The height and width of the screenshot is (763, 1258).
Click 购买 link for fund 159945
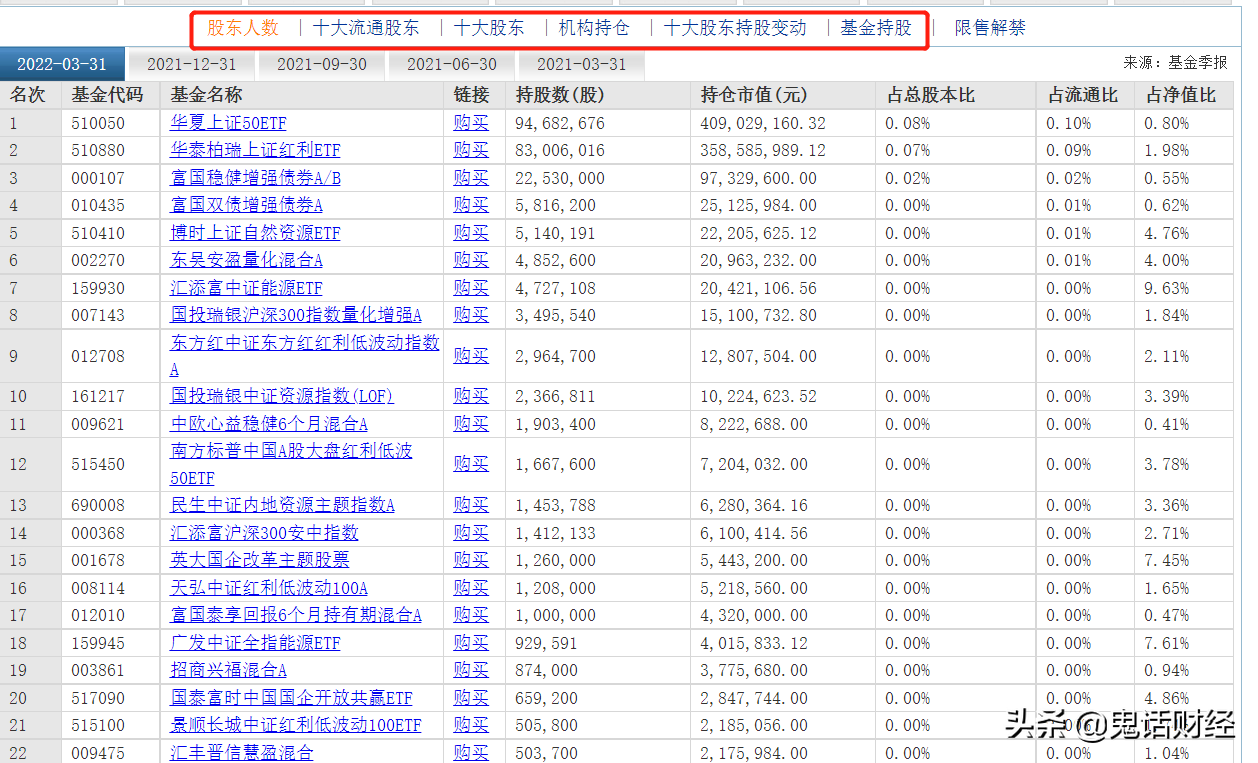[x=471, y=643]
